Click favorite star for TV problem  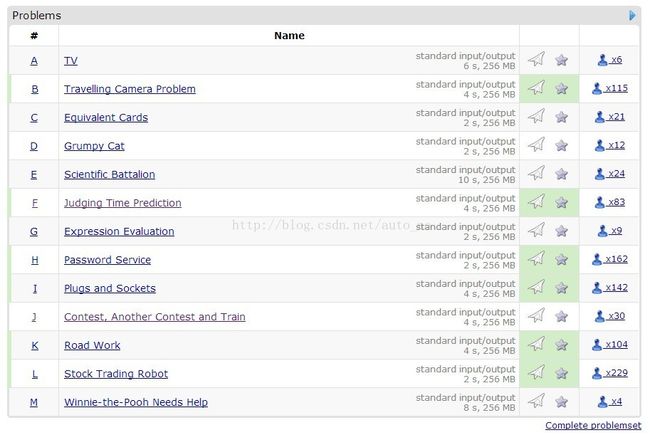(x=561, y=60)
